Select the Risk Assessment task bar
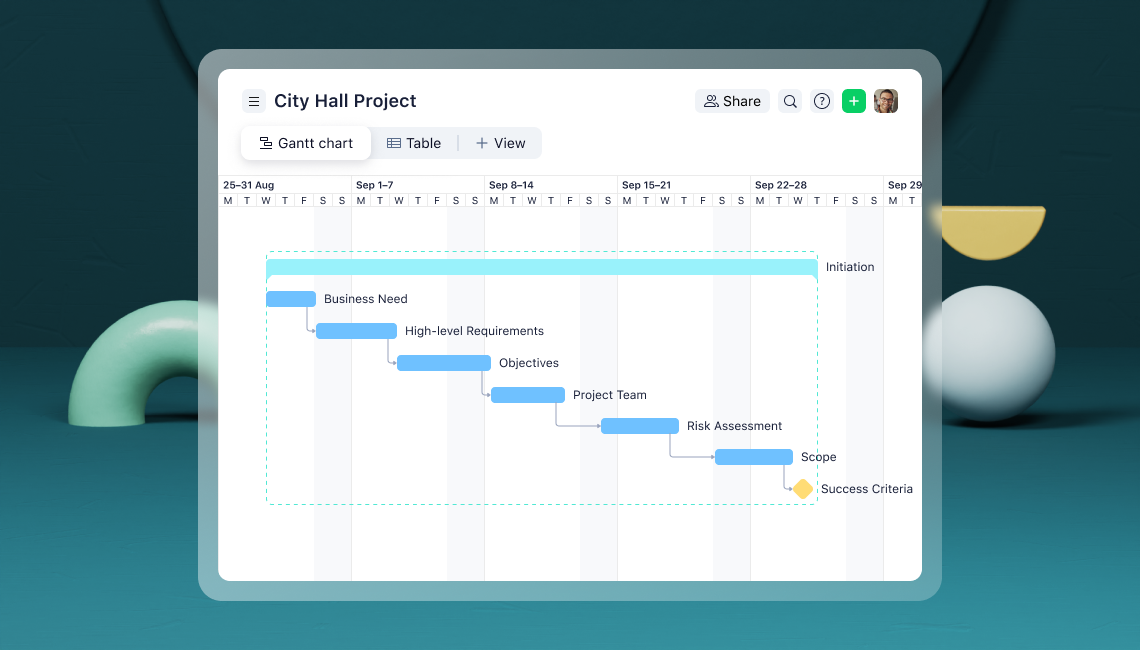The image size is (1140, 650). (x=639, y=425)
